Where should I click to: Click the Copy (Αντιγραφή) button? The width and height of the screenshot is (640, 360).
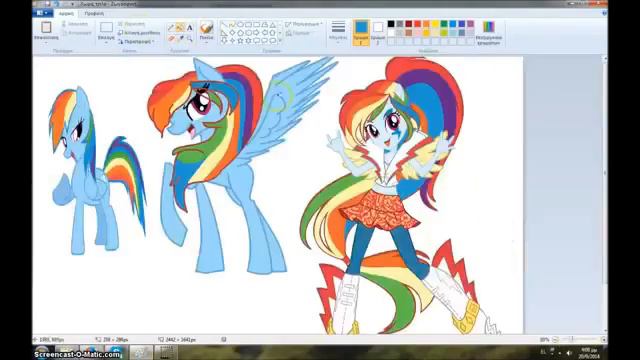pos(76,33)
